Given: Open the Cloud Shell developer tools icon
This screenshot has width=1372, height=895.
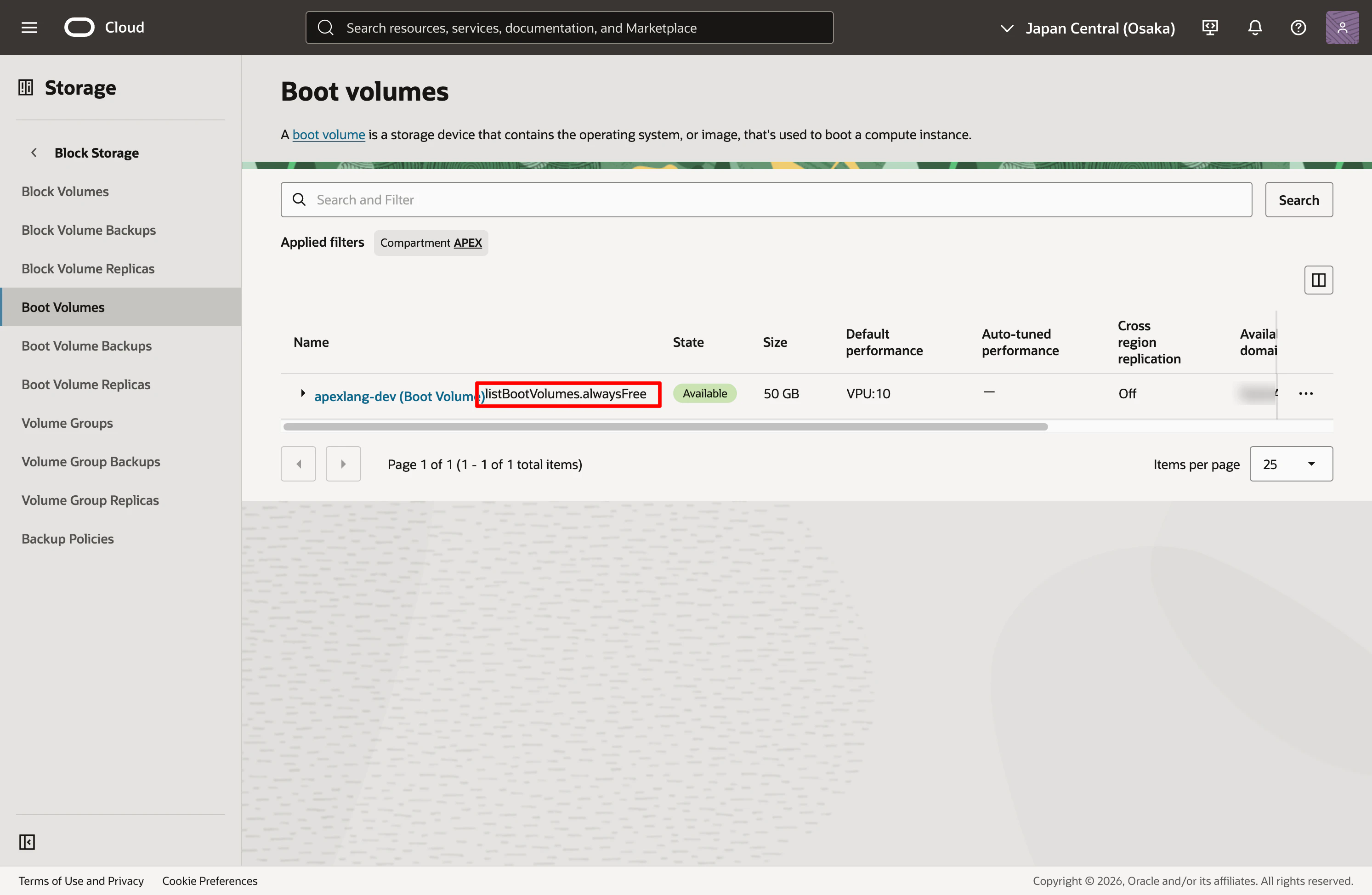Looking at the screenshot, I should [x=1210, y=28].
